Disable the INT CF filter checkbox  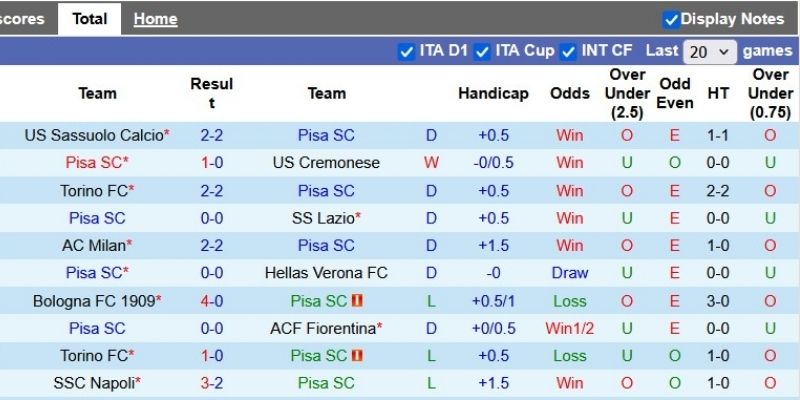(569, 51)
